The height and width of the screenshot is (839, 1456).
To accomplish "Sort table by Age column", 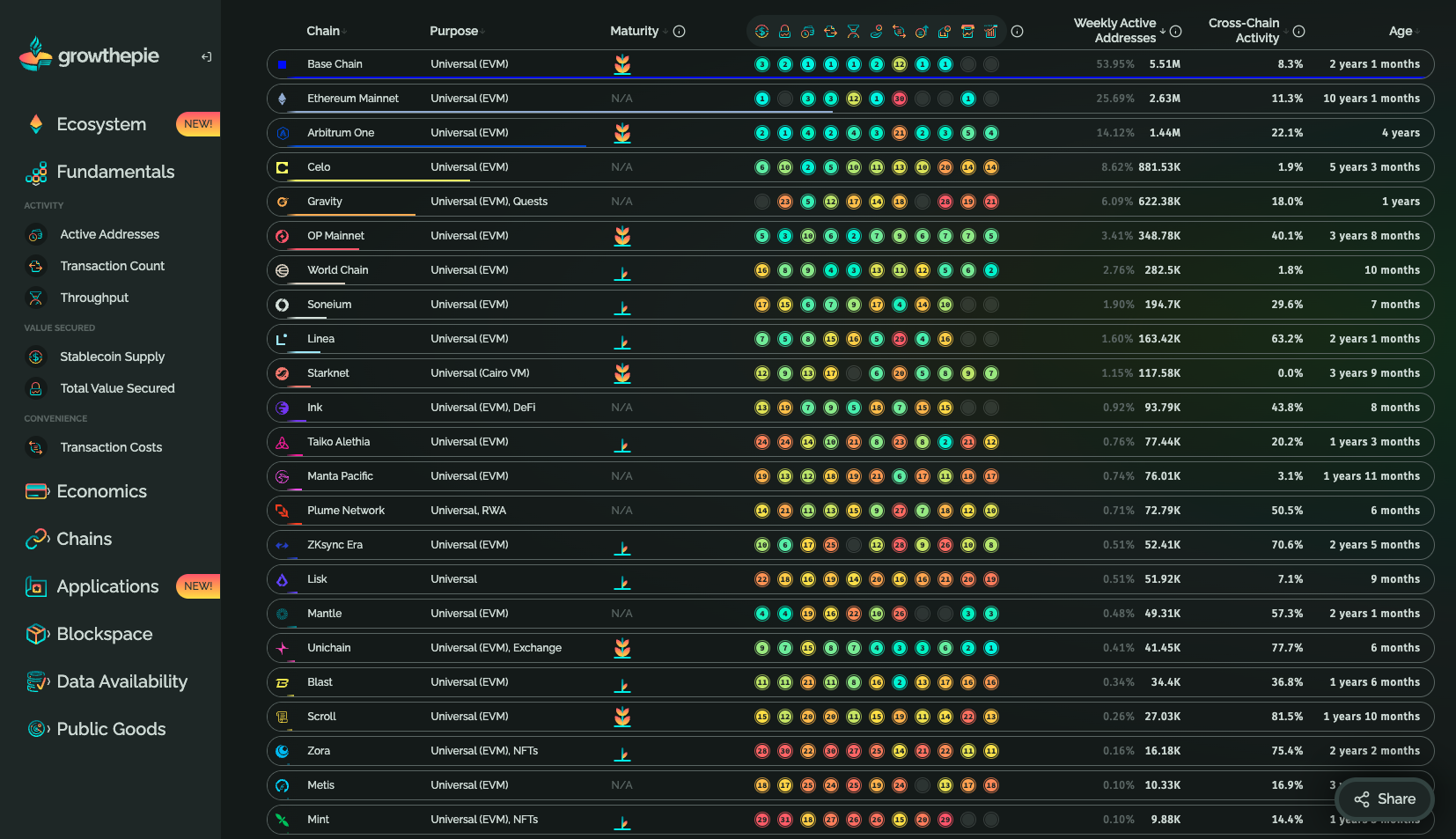I will pos(1401,32).
